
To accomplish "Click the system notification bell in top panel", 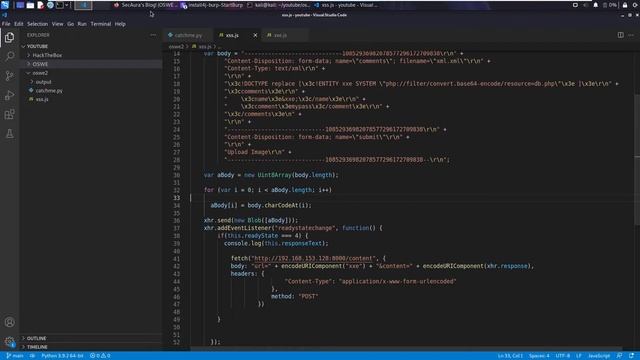I will pyautogui.click(x=596, y=5).
